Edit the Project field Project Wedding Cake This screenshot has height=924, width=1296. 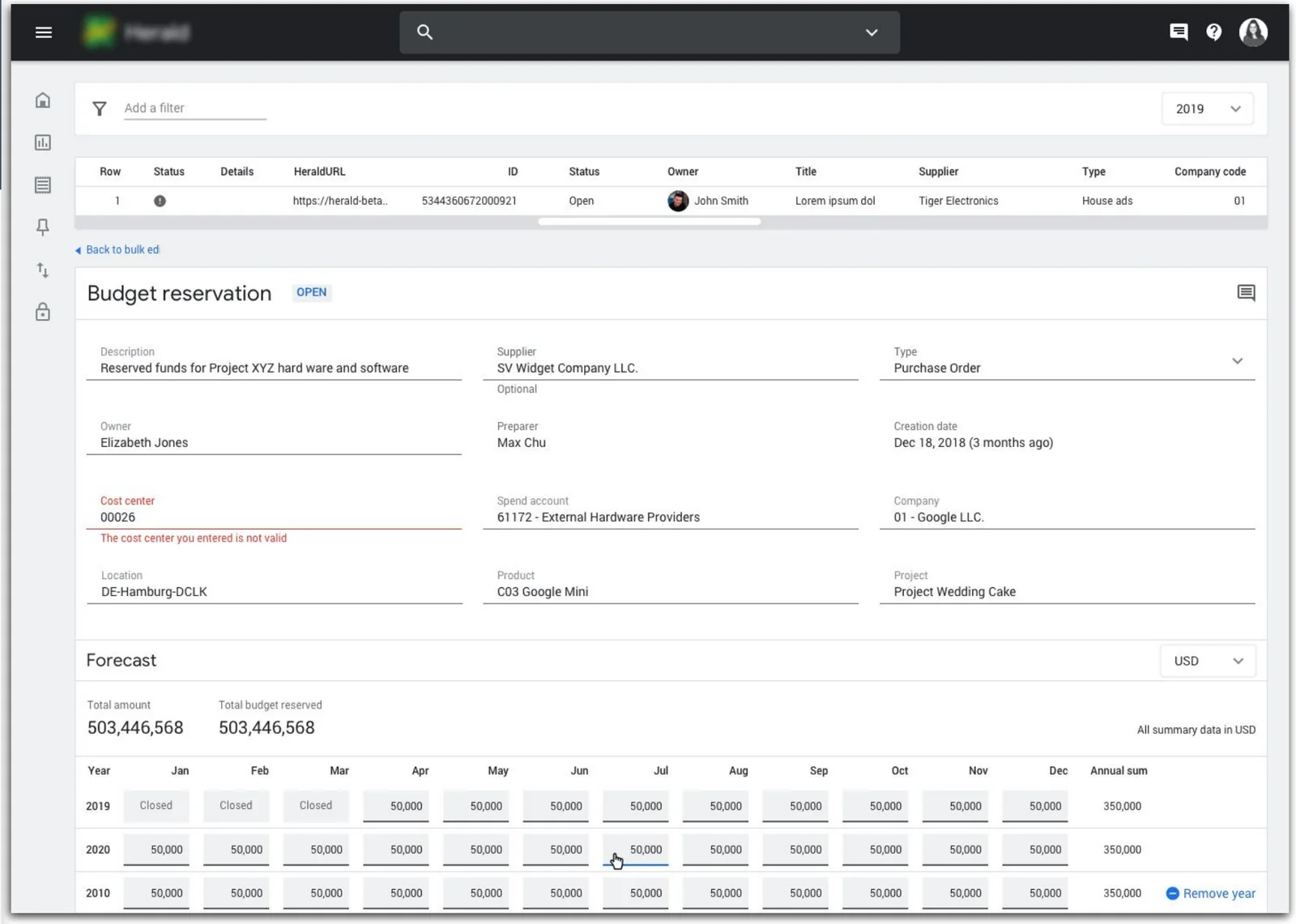[1068, 585]
